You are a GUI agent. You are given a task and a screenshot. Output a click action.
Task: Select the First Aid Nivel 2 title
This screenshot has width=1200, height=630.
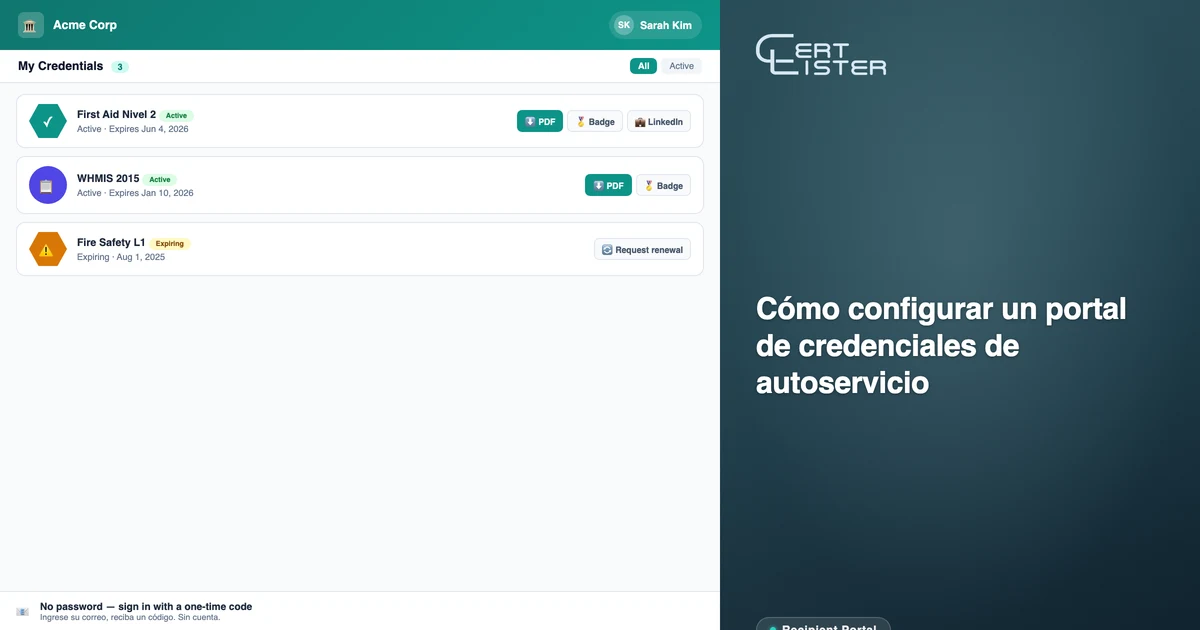pos(116,114)
